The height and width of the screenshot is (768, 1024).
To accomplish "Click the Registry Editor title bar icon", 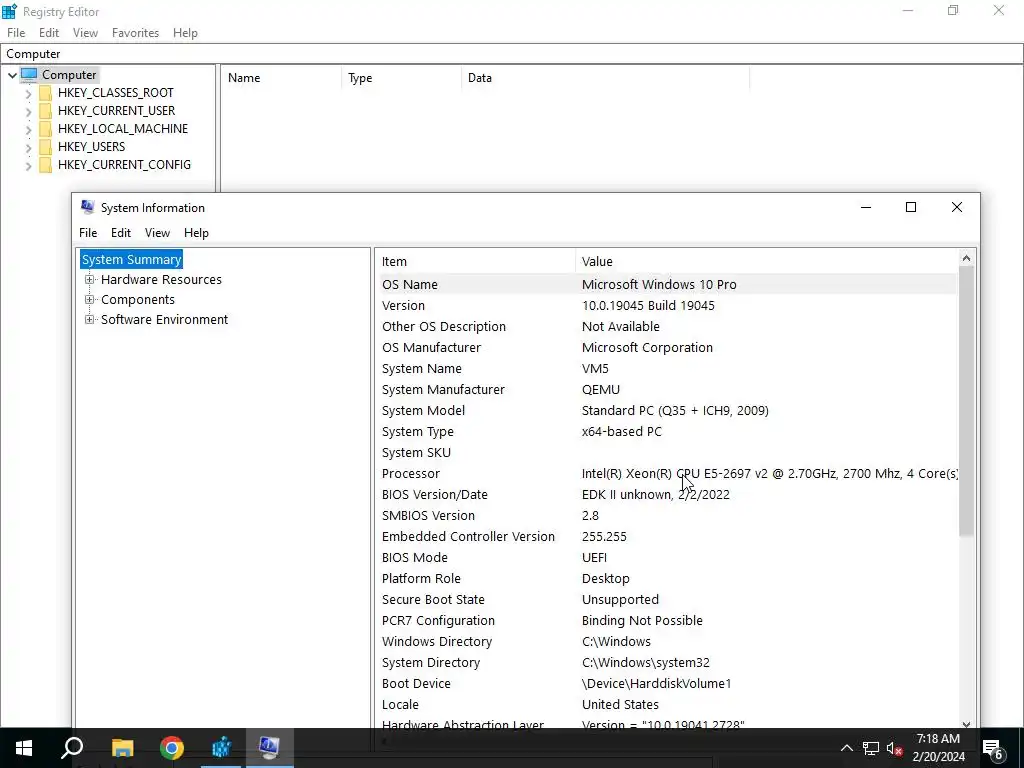I will pos(9,11).
